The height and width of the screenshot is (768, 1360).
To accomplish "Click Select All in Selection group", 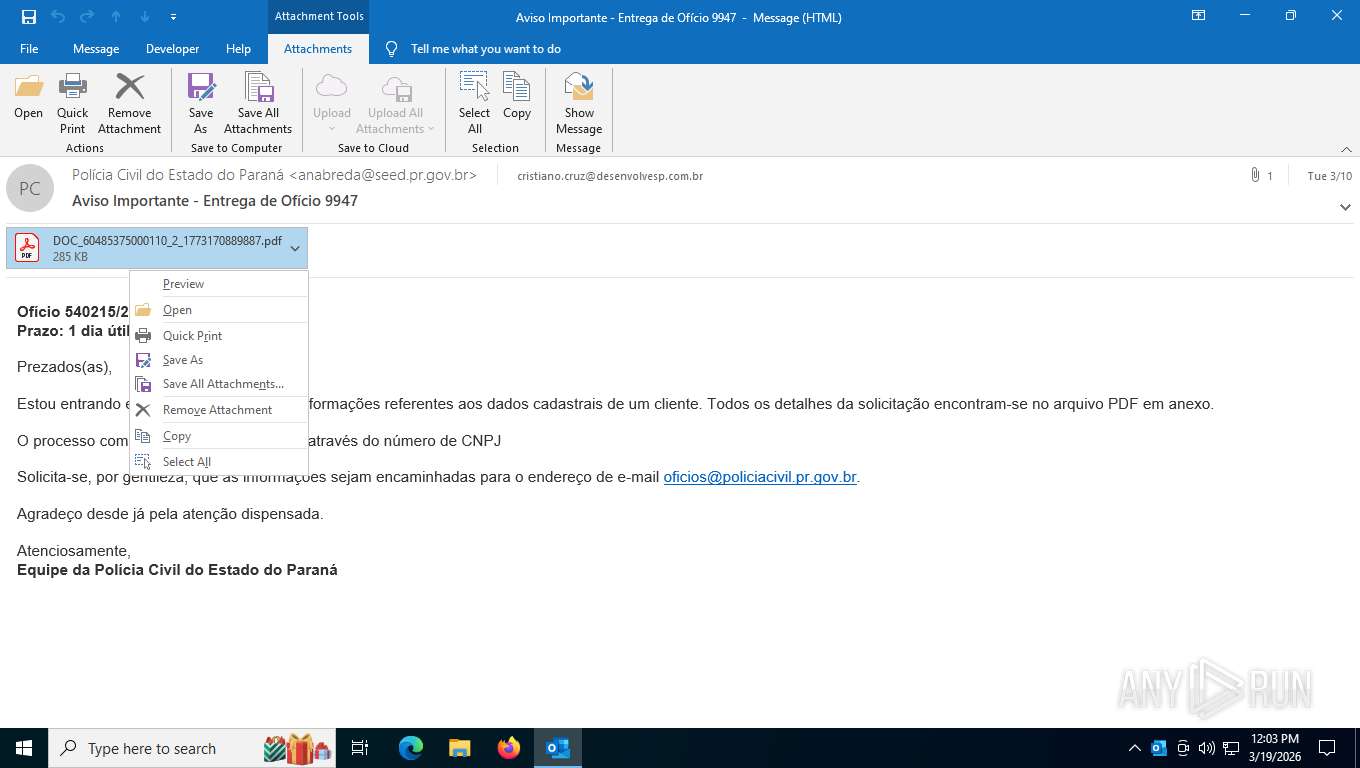I will point(474,103).
